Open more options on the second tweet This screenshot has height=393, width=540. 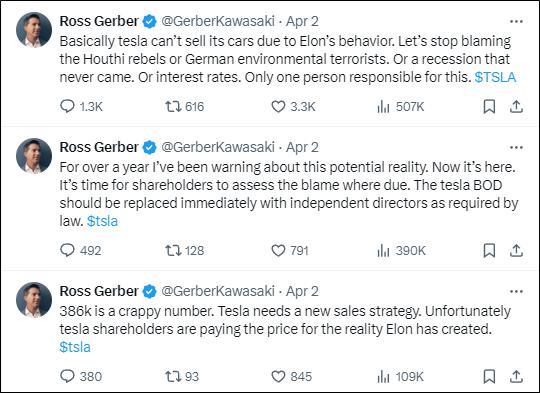tap(516, 147)
